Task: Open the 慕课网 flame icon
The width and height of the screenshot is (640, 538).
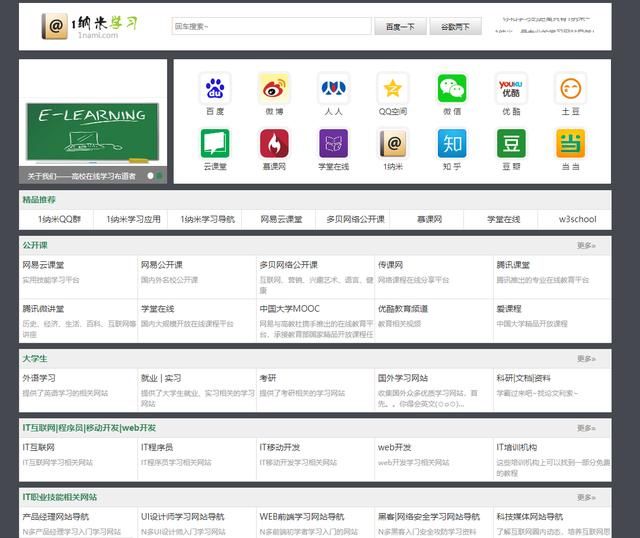Action: click(274, 143)
